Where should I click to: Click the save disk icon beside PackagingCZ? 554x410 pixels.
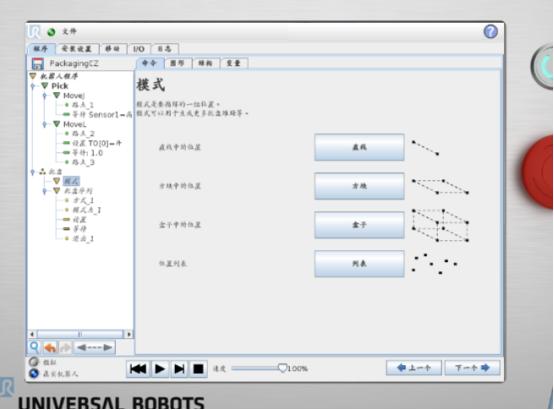pyautogui.click(x=37, y=64)
